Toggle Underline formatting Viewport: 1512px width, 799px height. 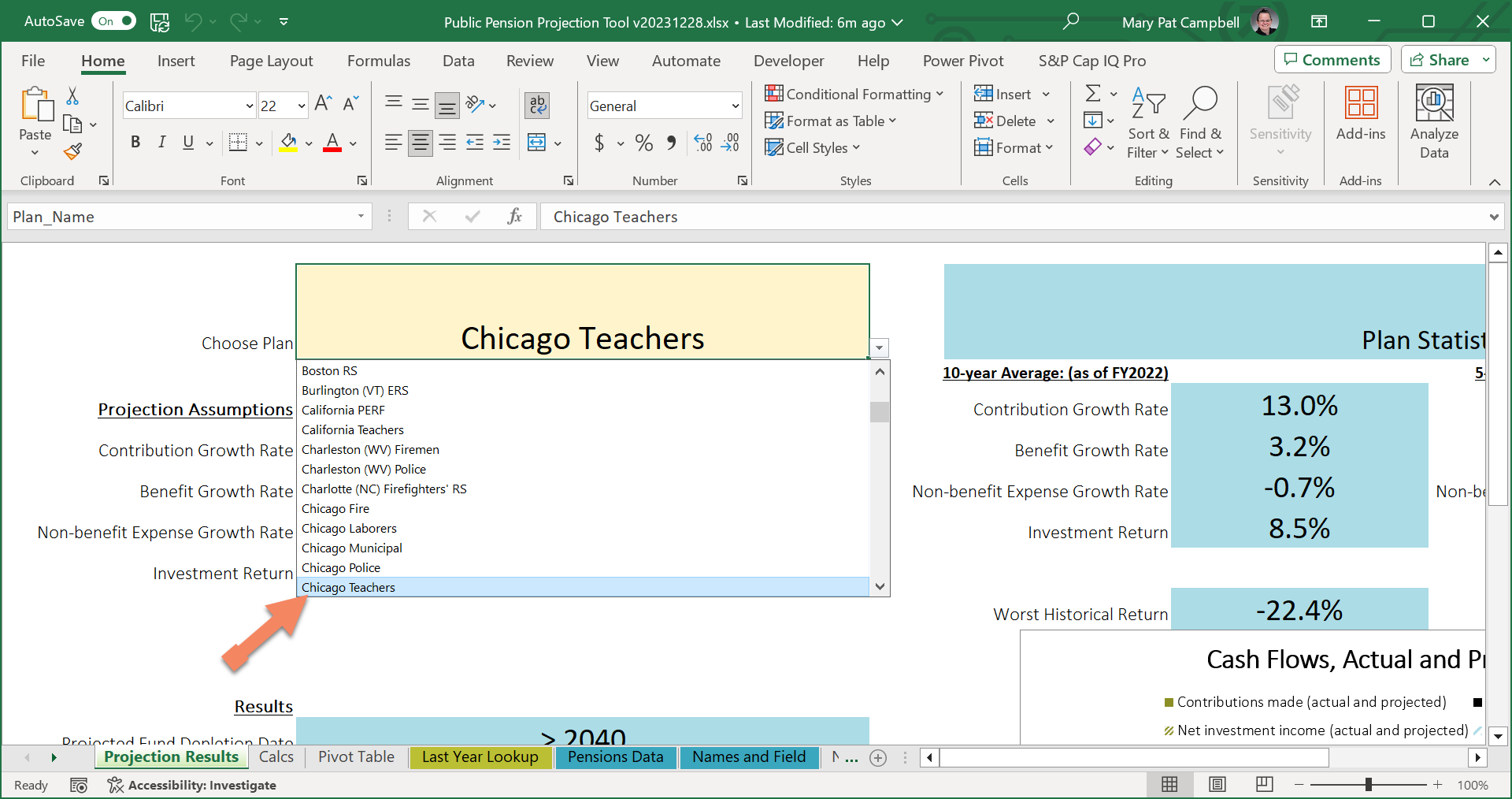(x=188, y=143)
